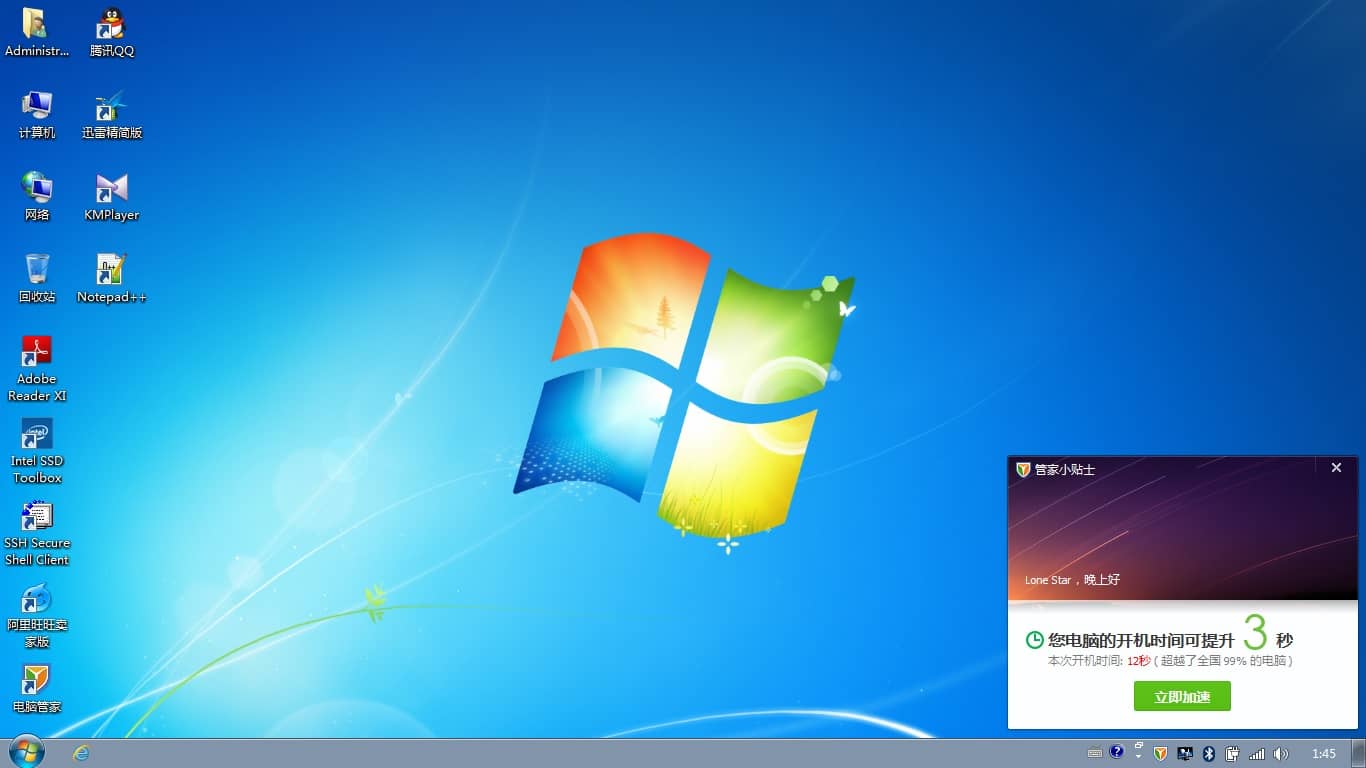Close the 管家小贴士 popup
The height and width of the screenshot is (768, 1366).
(1336, 467)
